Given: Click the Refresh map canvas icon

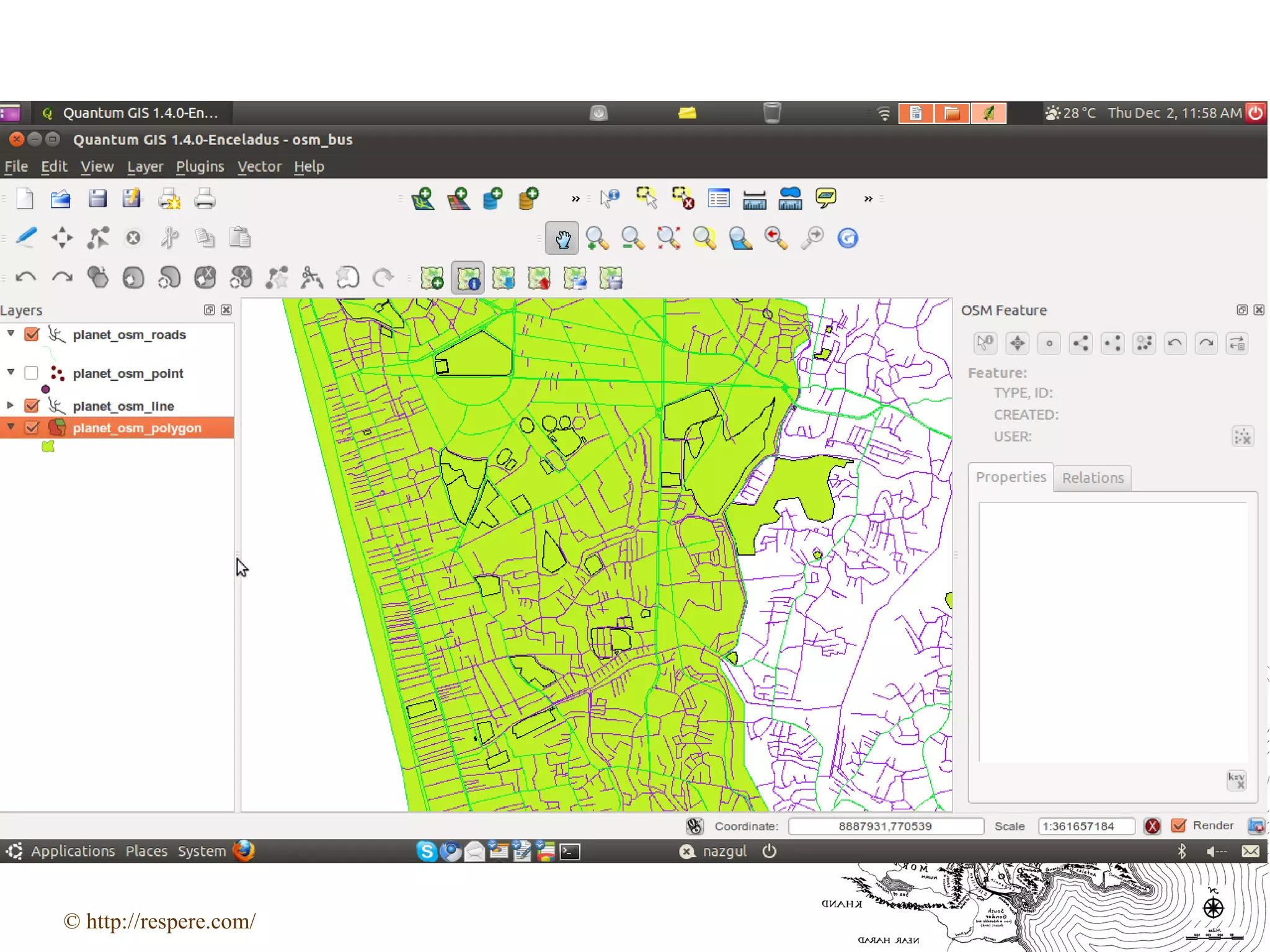Looking at the screenshot, I should point(847,239).
